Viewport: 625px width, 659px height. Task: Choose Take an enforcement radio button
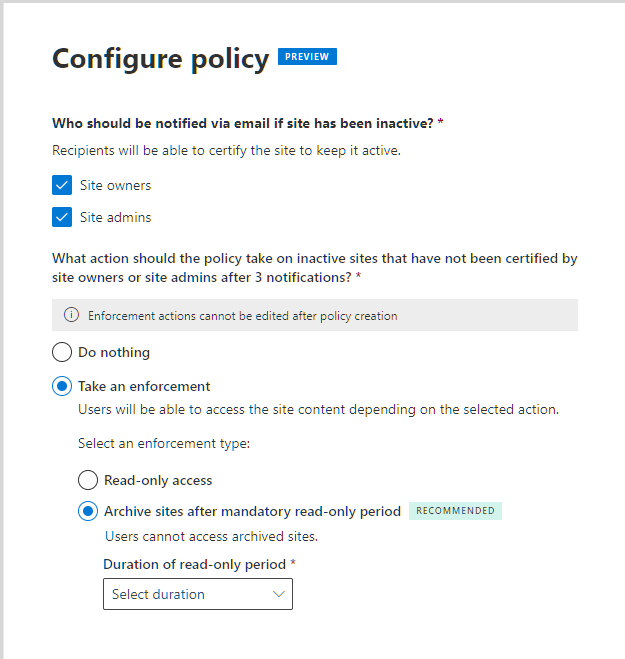pos(62,386)
